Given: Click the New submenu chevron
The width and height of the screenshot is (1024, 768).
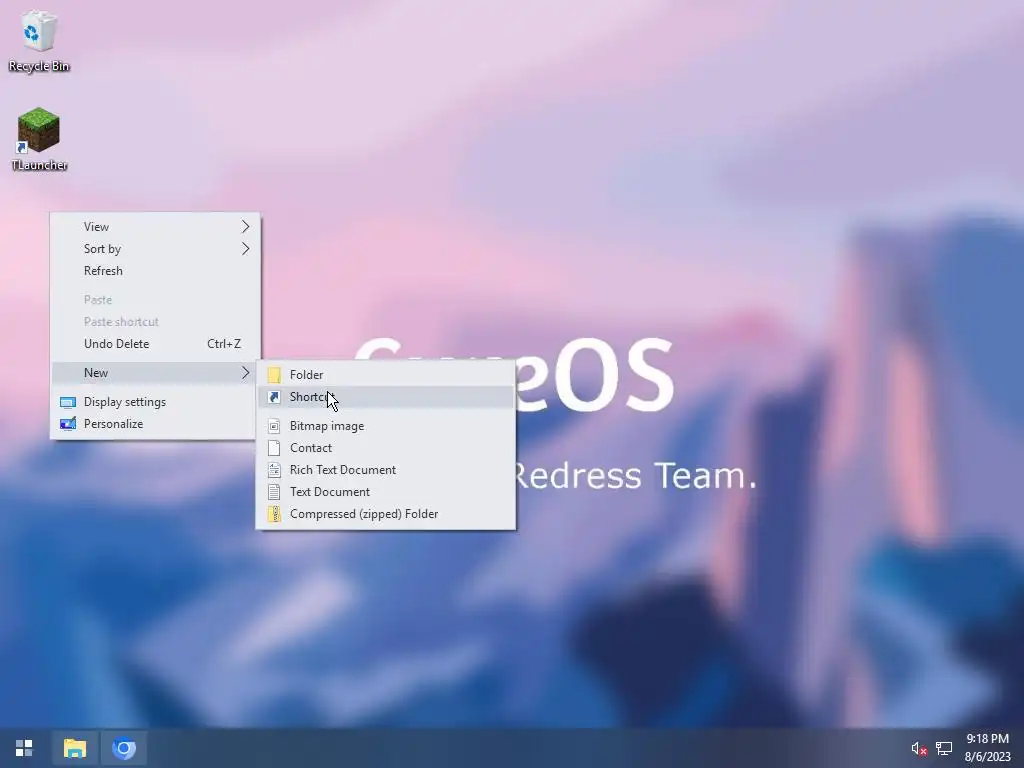Looking at the screenshot, I should [x=246, y=373].
